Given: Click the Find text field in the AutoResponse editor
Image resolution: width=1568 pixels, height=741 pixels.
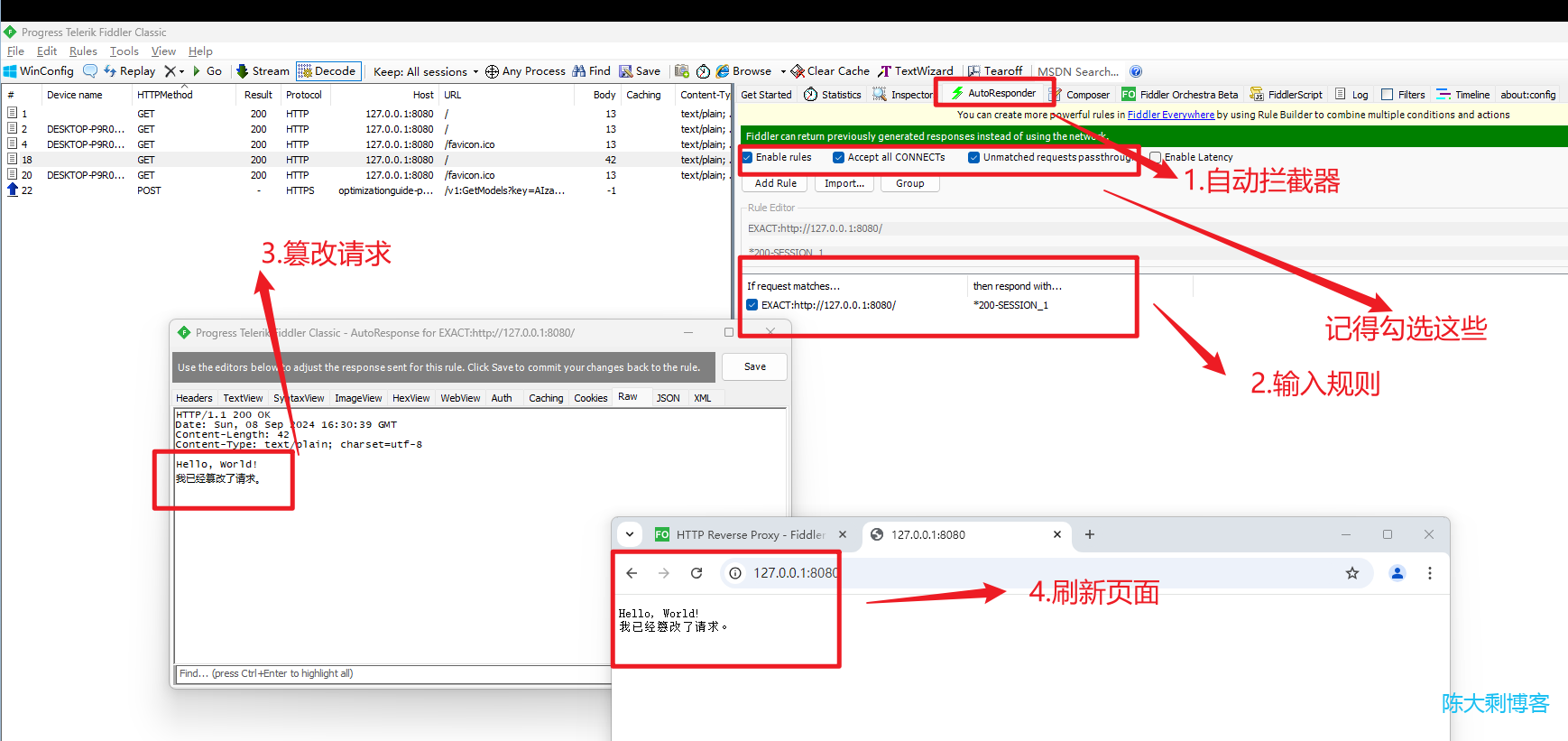Looking at the screenshot, I should pyautogui.click(x=392, y=673).
